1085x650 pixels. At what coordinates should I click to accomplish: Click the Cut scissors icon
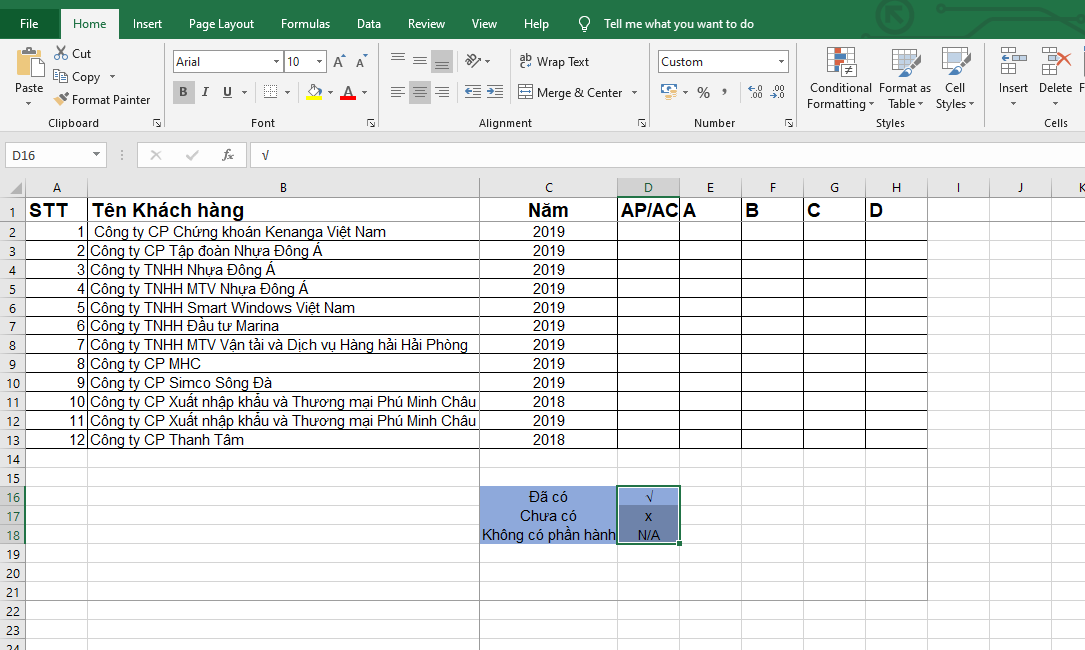61,54
